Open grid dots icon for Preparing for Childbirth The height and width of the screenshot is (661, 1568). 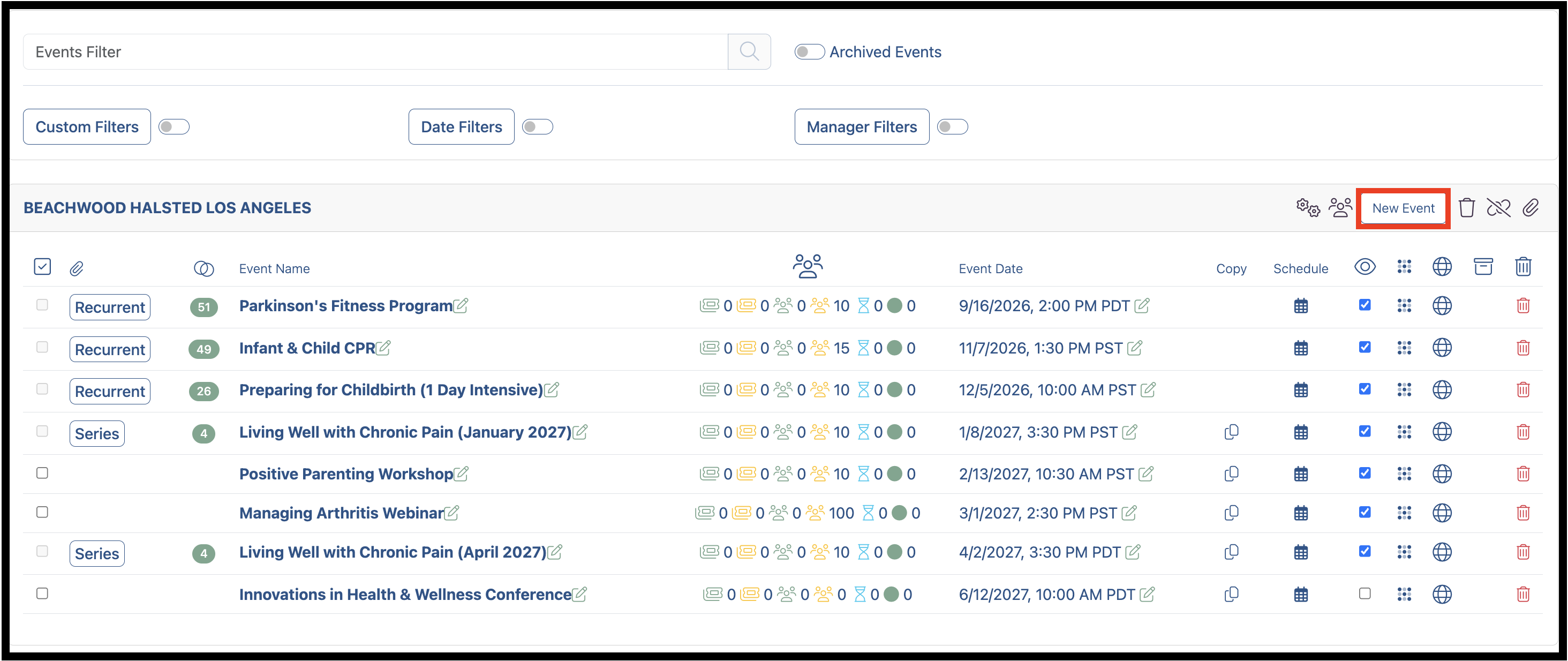tap(1404, 389)
